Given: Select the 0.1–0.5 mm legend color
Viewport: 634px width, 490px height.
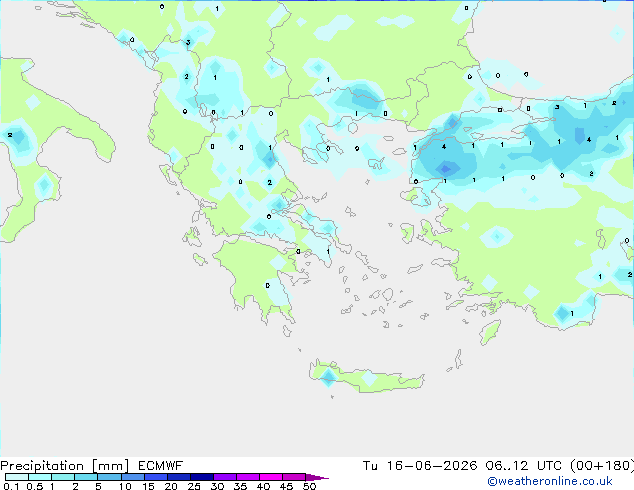Looking at the screenshot, I should [17, 477].
